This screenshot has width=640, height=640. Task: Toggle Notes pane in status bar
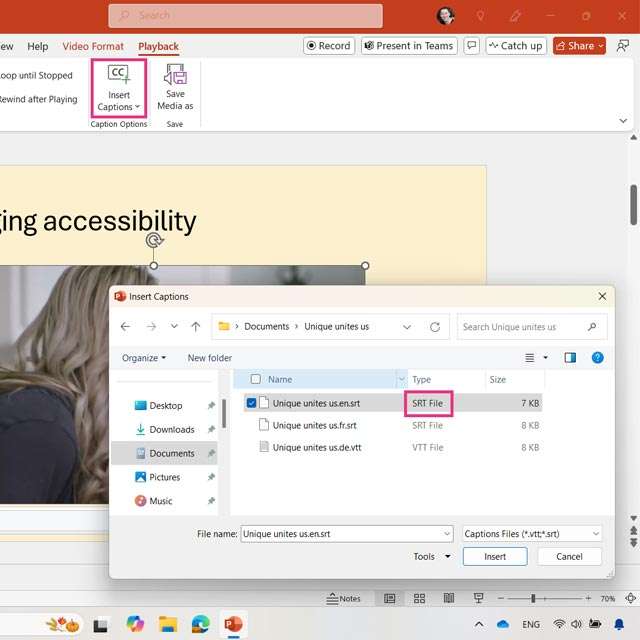tap(344, 598)
